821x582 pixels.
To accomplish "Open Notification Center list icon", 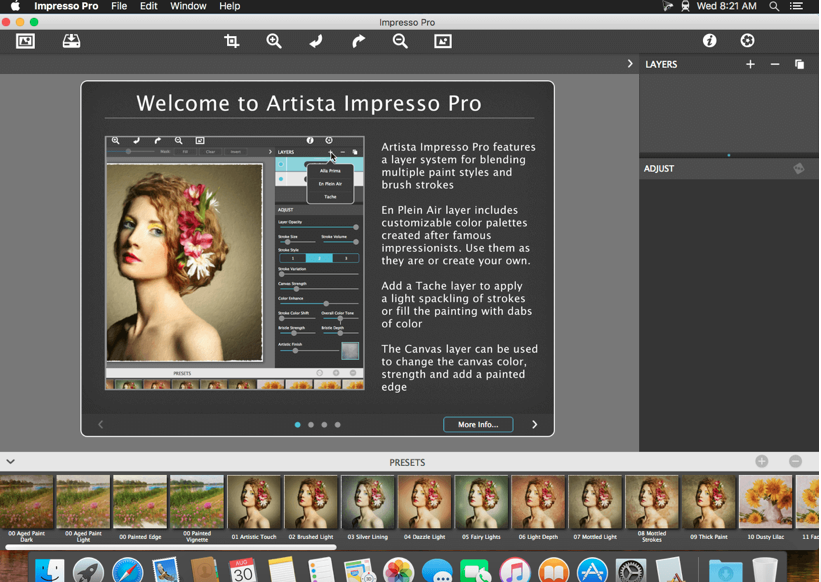I will coord(796,6).
